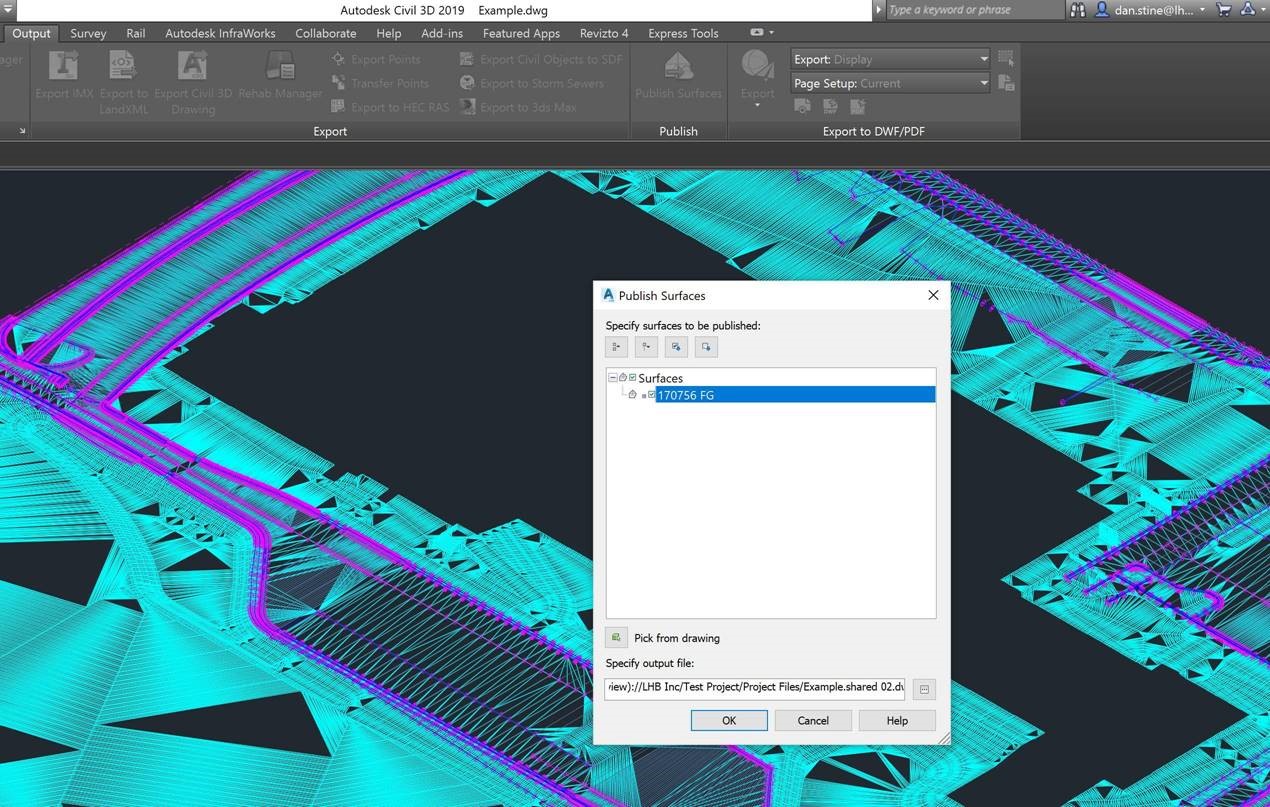Collapse the Surfaces tree node
Screen dimensions: 1270x807
tap(613, 378)
